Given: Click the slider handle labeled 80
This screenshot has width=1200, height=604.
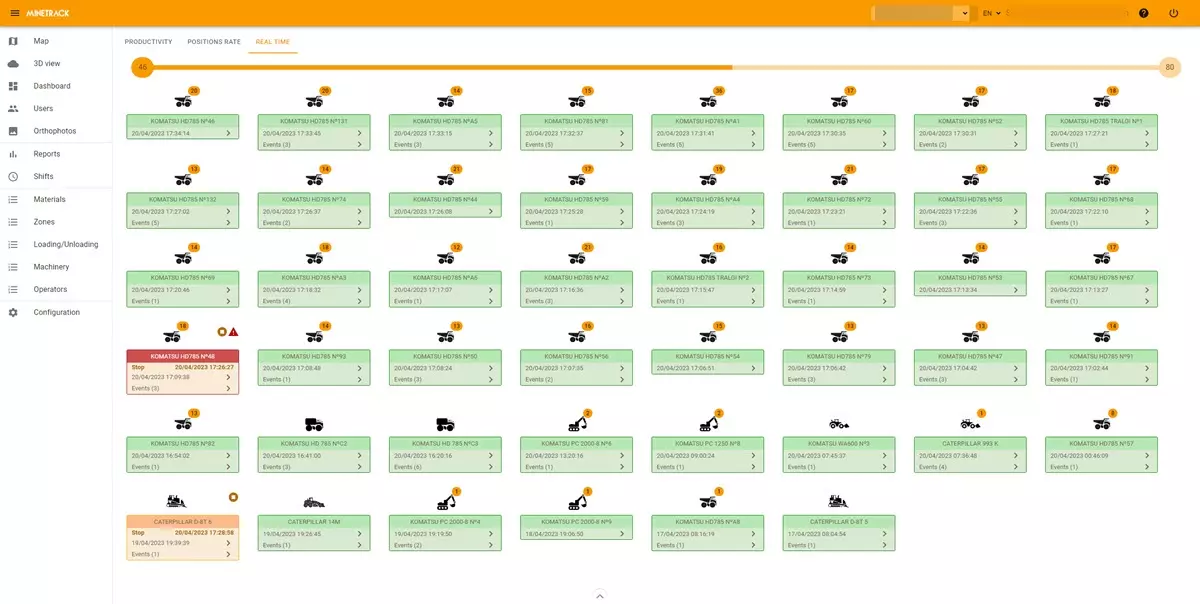Looking at the screenshot, I should (x=1169, y=68).
